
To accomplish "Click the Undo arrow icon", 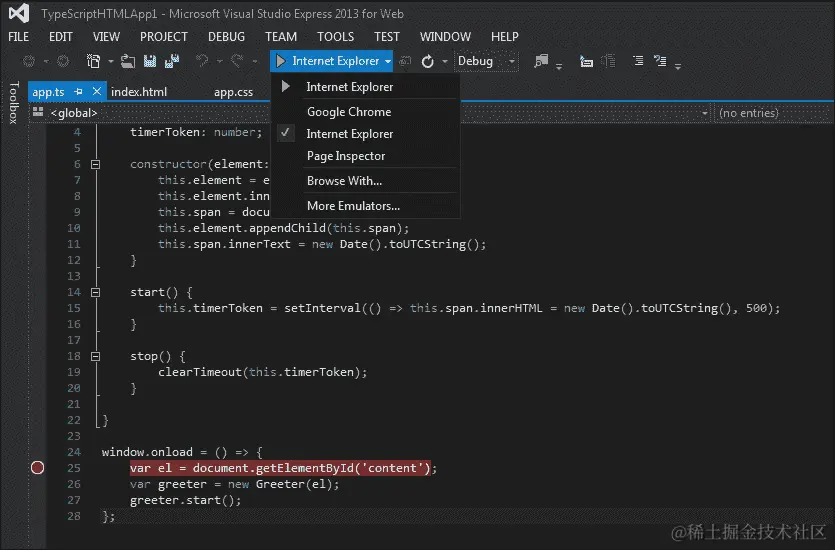I will click(x=202, y=61).
